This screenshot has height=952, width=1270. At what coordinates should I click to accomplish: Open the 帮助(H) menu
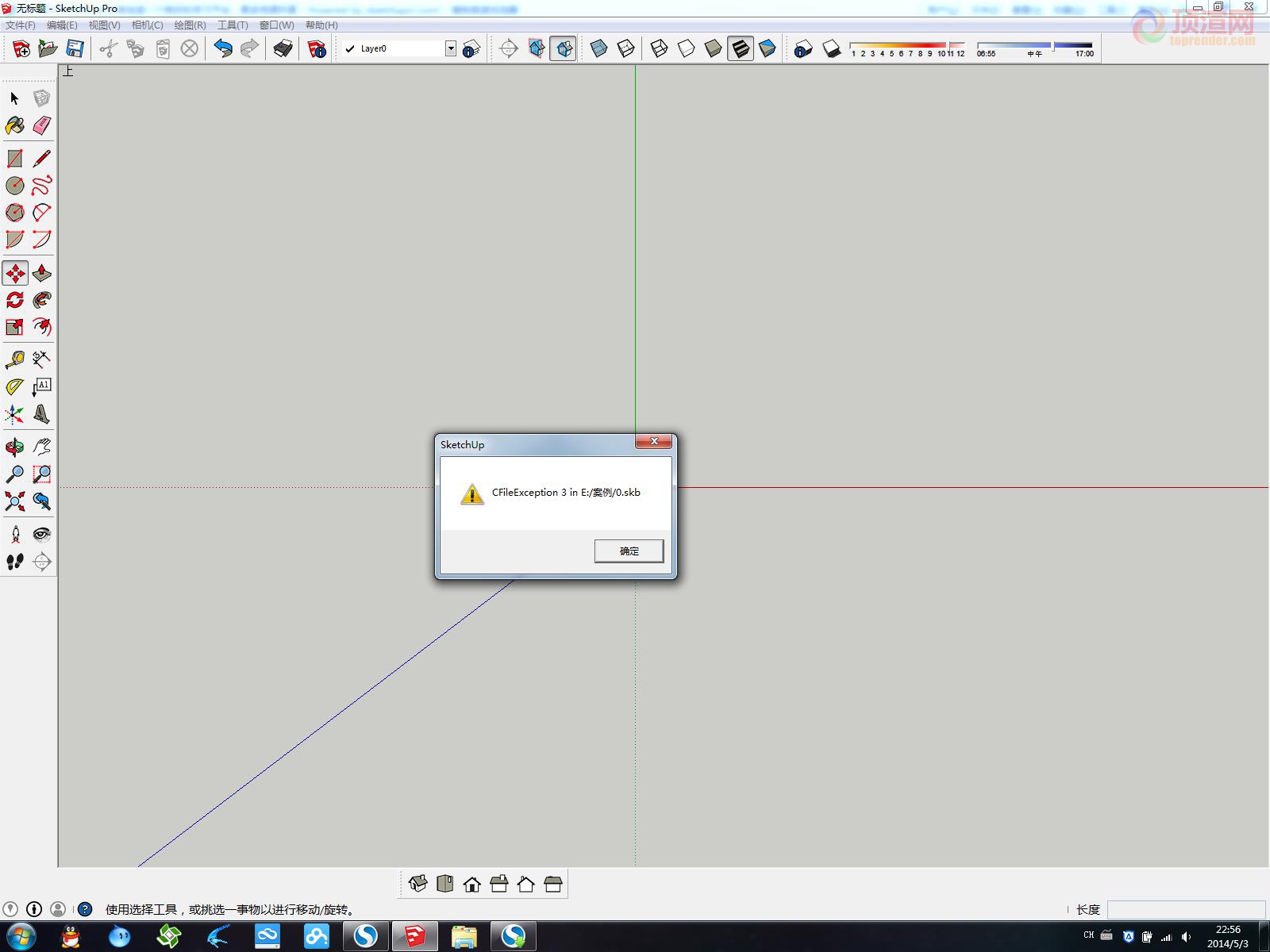[321, 25]
